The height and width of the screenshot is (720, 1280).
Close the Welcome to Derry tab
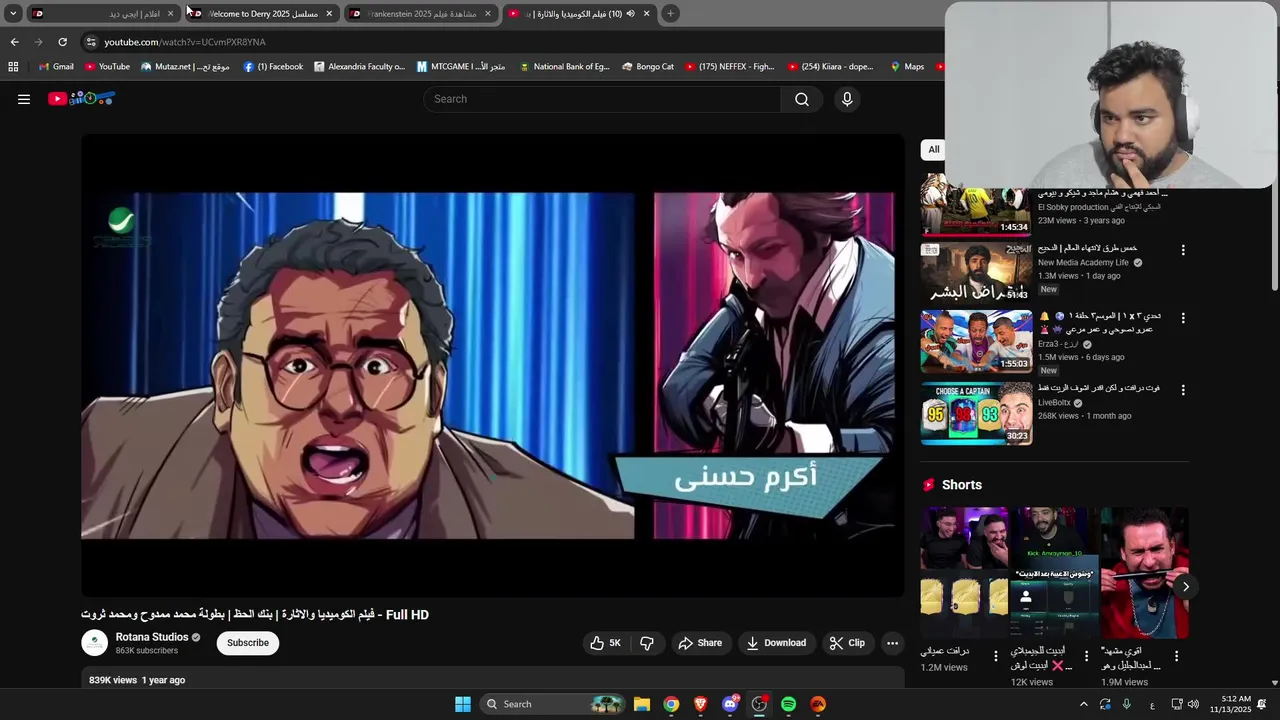pyautogui.click(x=329, y=13)
